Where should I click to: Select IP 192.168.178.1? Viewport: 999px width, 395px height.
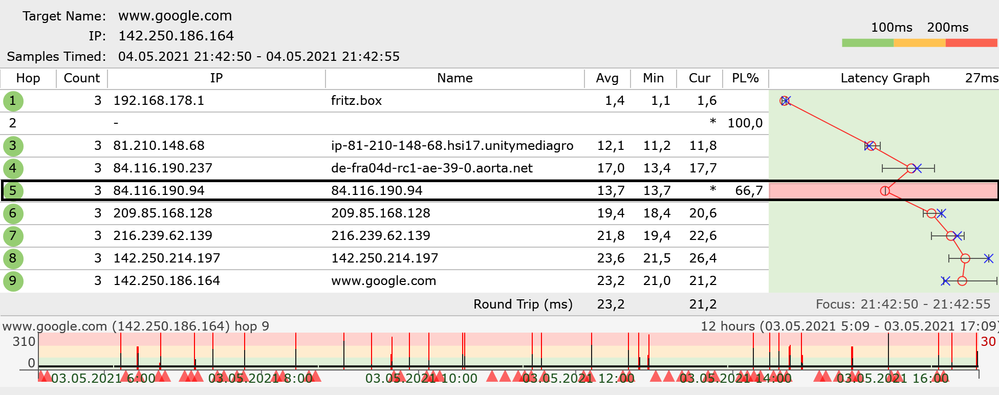click(x=159, y=101)
